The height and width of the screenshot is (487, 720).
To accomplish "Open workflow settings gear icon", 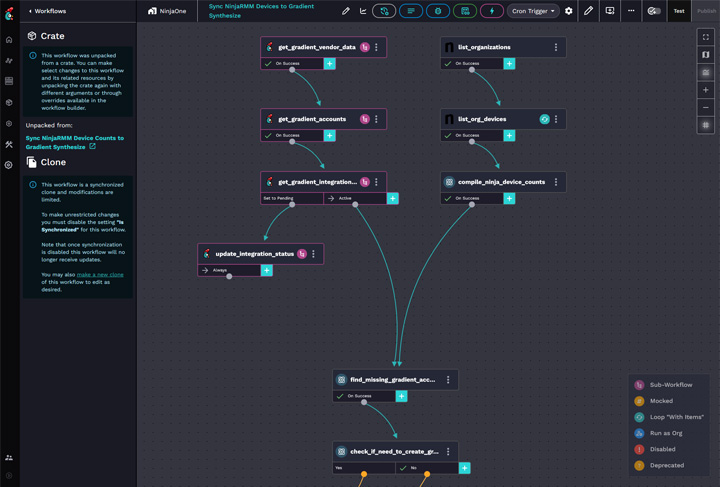I will tap(569, 11).
